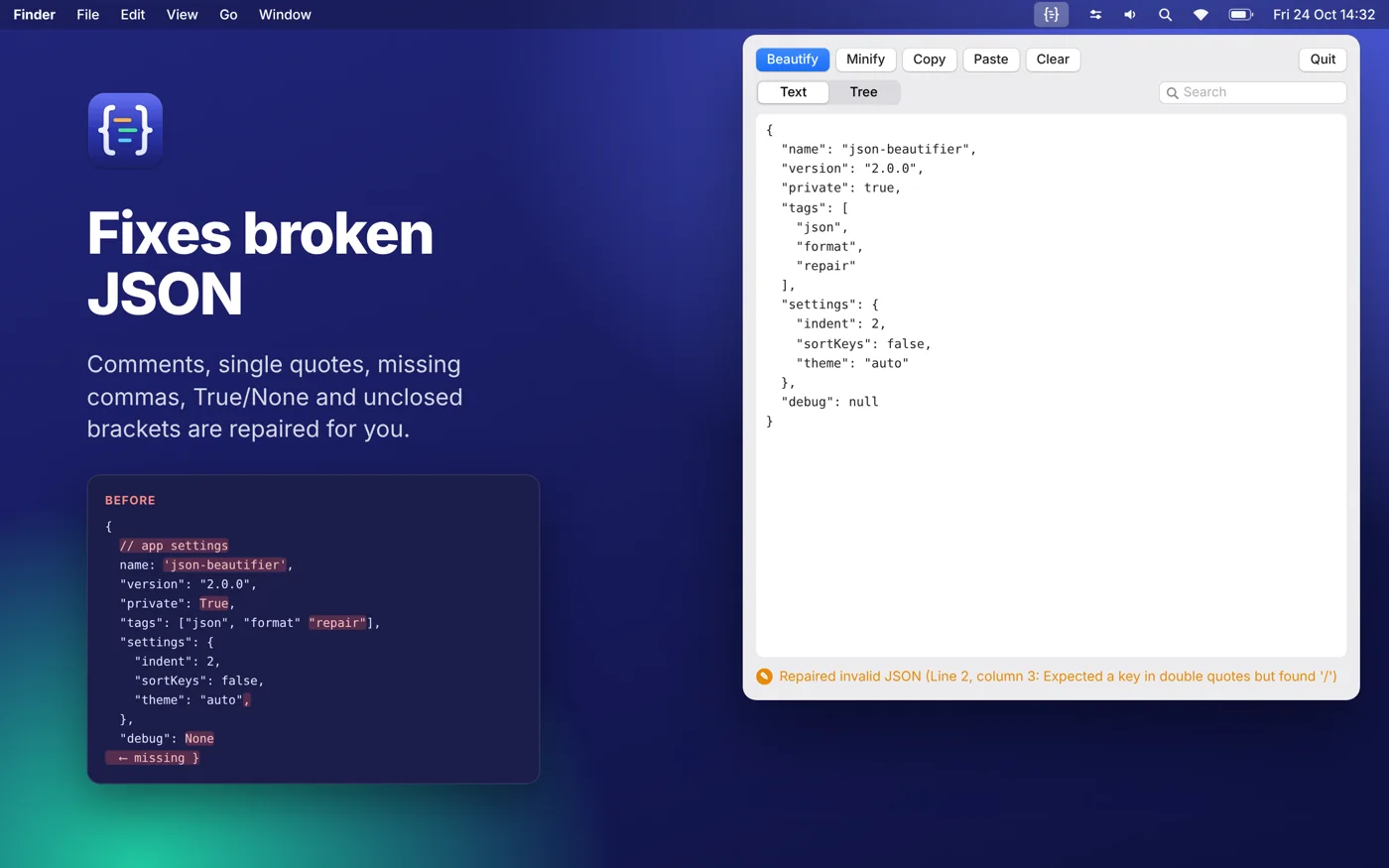
Task: Click the "name": "json-beautifier" line in editor
Action: (878, 150)
